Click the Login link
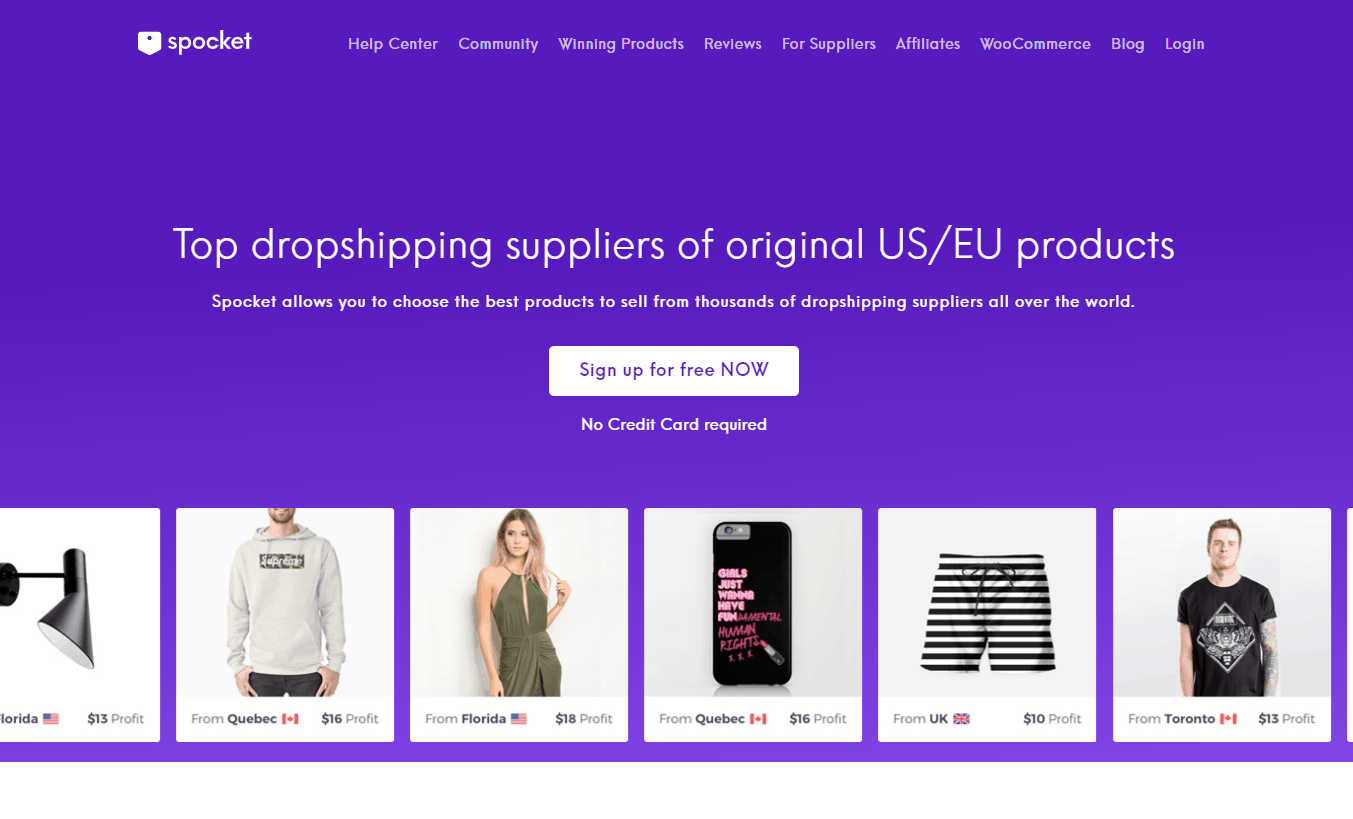1353x819 pixels. pyautogui.click(x=1185, y=44)
